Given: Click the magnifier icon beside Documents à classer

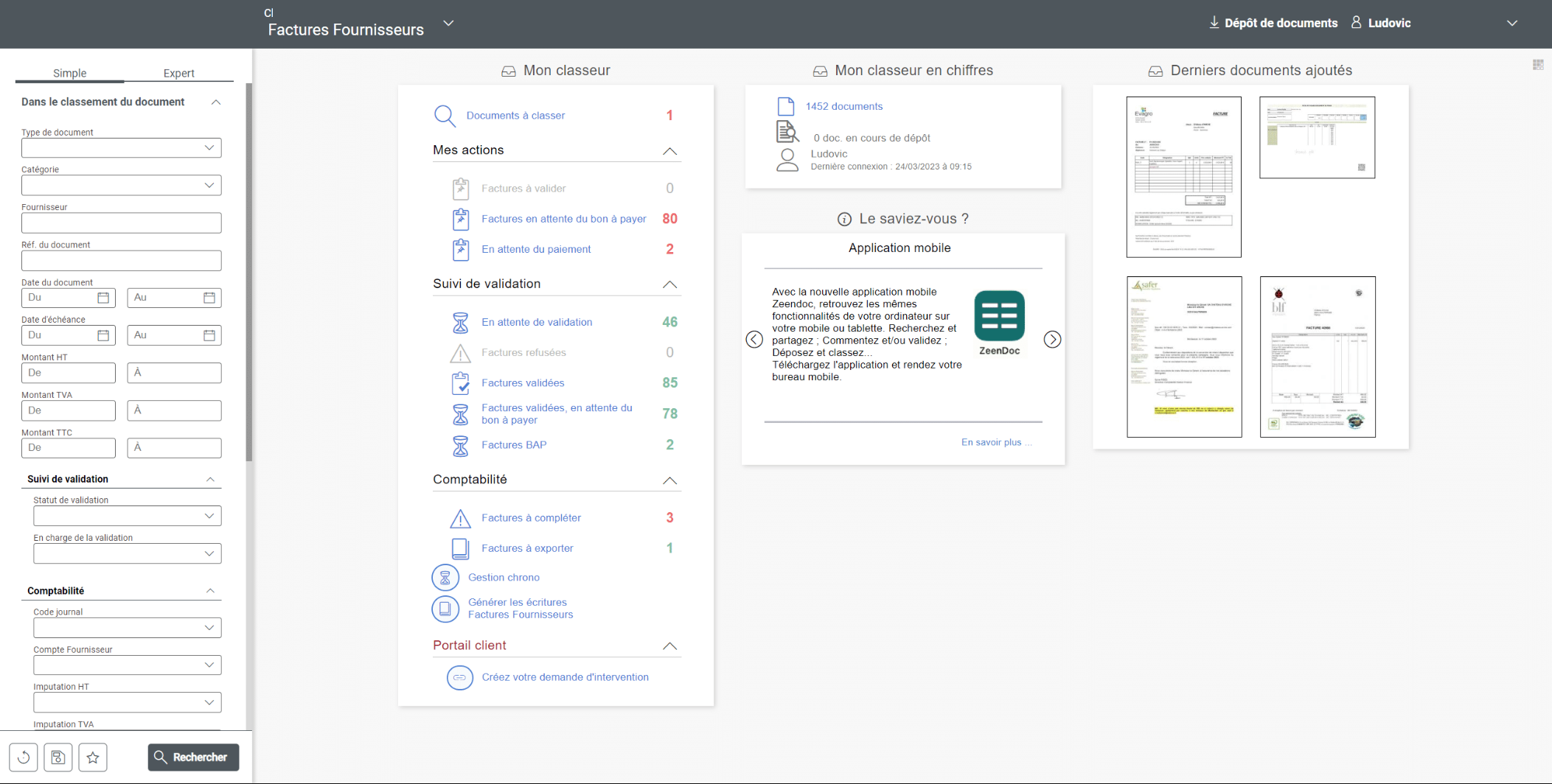Looking at the screenshot, I should pyautogui.click(x=445, y=116).
